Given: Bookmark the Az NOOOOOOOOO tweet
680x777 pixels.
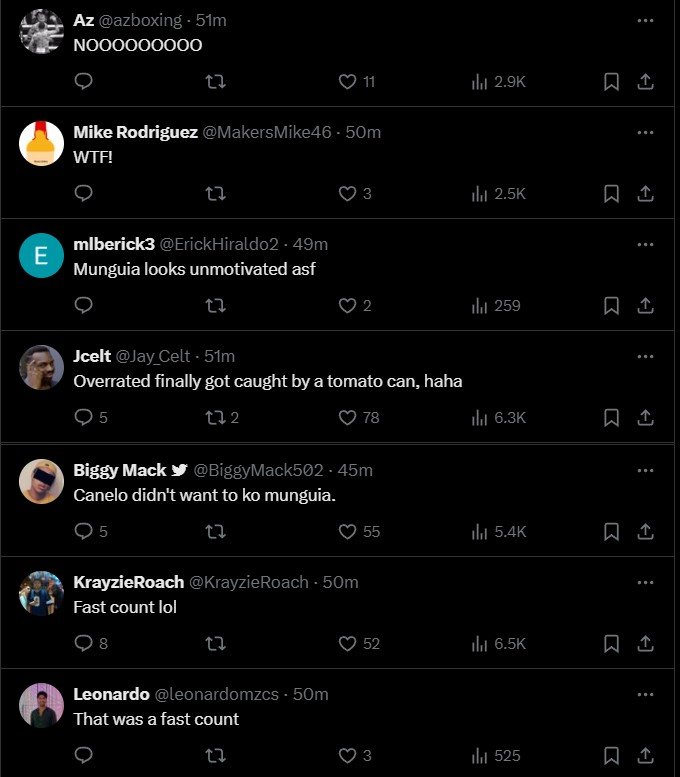Looking at the screenshot, I should [611, 82].
